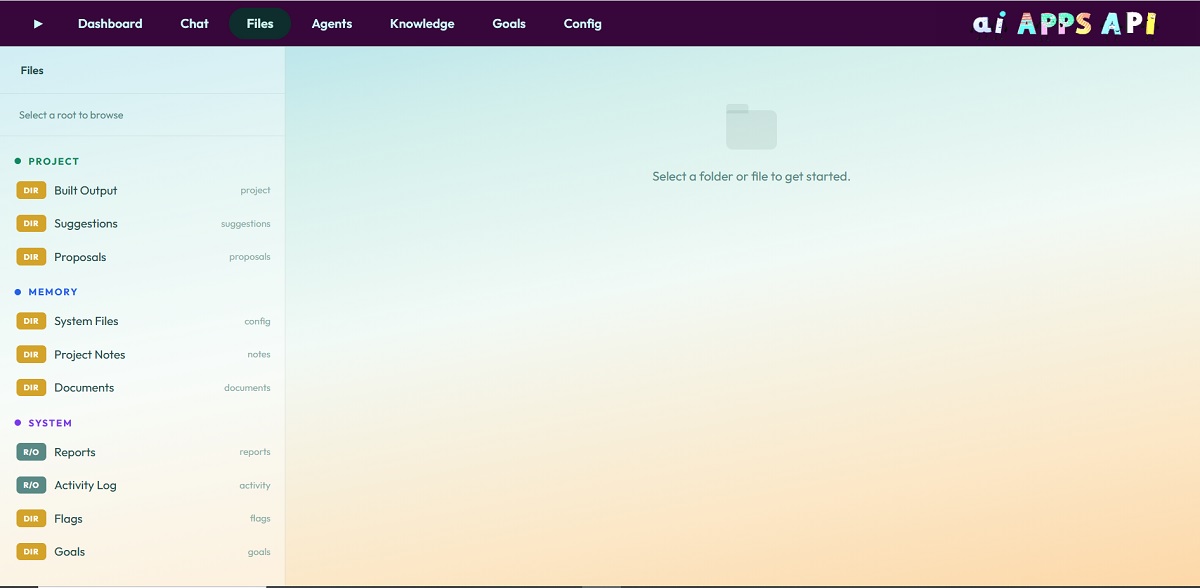Click the DIR badge beside sidebar Goals
The width and height of the screenshot is (1200, 588).
tap(31, 552)
